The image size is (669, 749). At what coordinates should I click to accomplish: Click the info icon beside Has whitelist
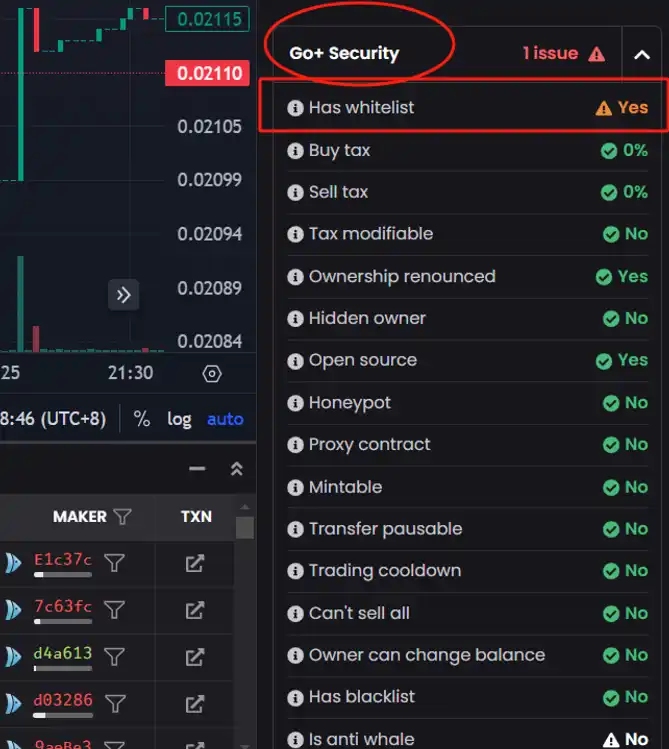(x=295, y=108)
